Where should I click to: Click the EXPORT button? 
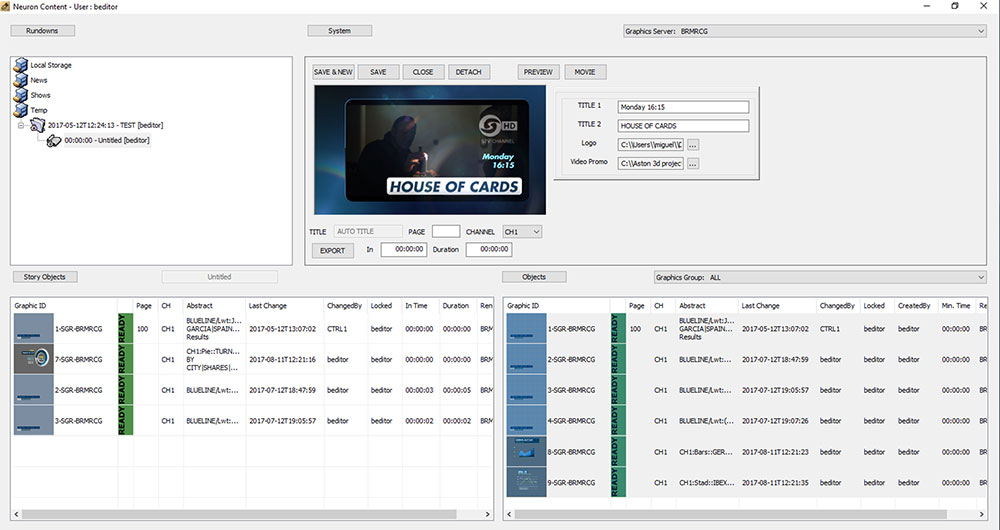[x=332, y=251]
